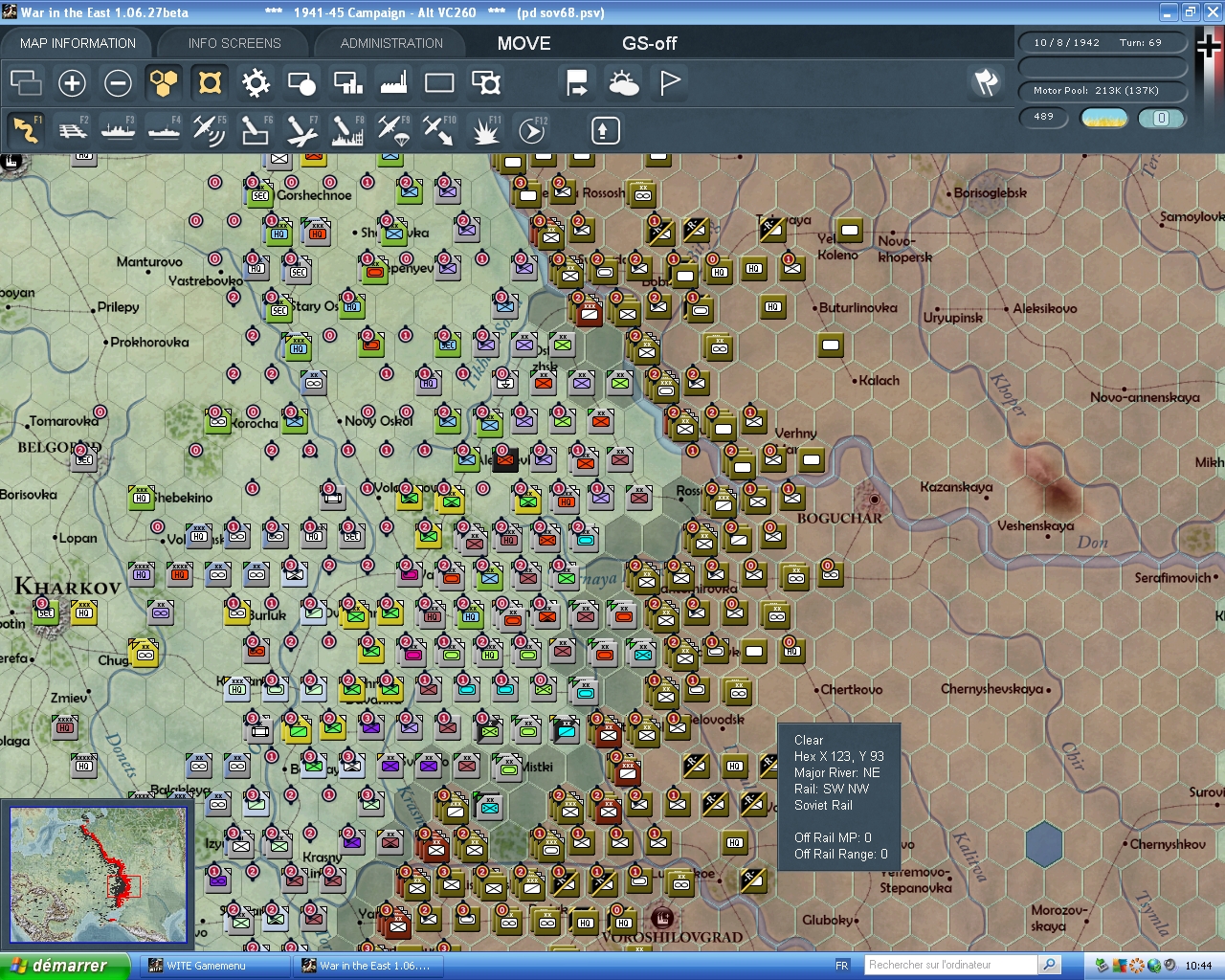
Task: Open the FR language selector in taskbar
Action: pos(844,965)
